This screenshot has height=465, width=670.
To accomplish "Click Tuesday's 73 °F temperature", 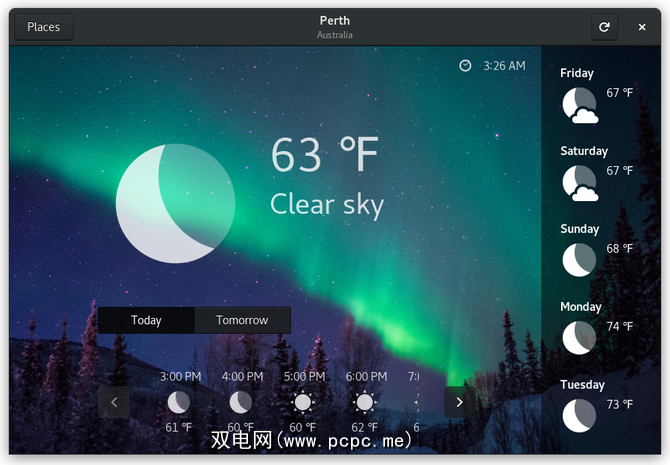I will [620, 404].
